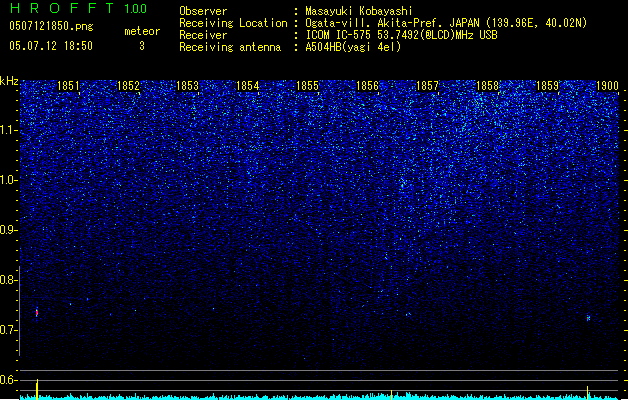
Task: Click the Receiving Location label
Action: point(233,23)
